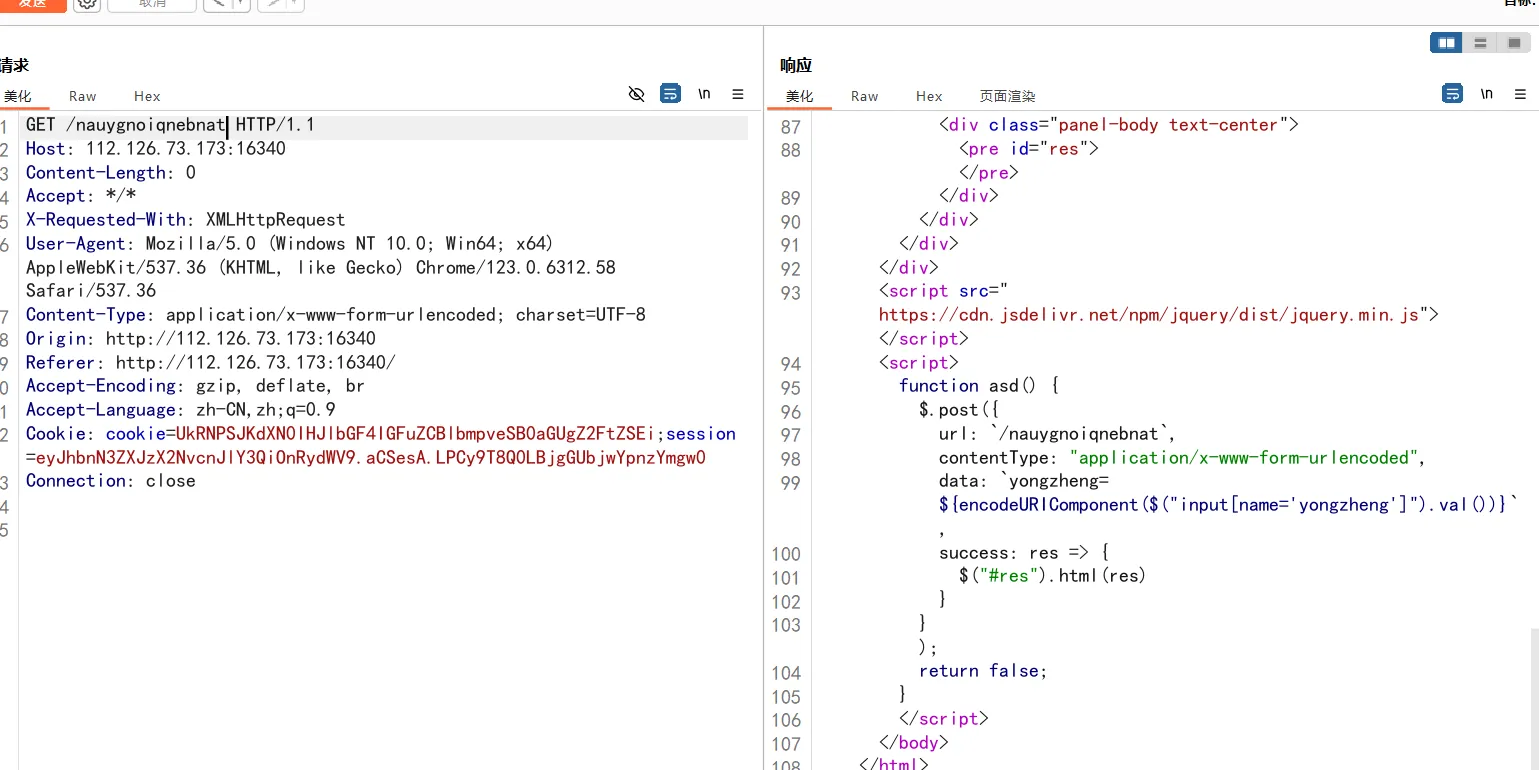Click the Accept-Language header name
This screenshot has height=770, width=1539.
[x=101, y=410]
